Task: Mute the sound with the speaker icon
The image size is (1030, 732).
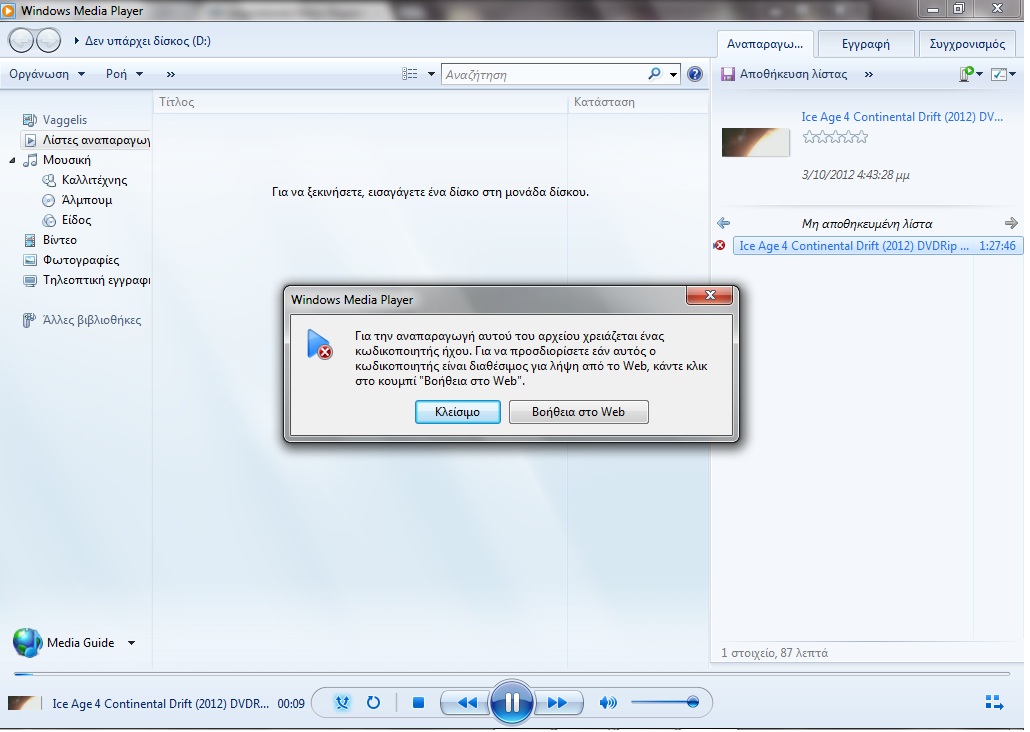Action: click(608, 703)
